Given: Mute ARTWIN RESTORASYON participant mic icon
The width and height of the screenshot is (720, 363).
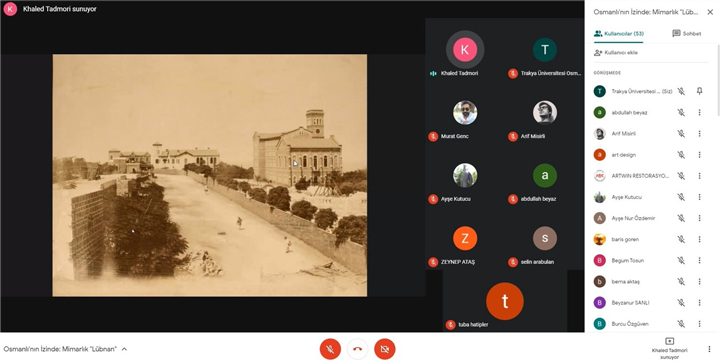Looking at the screenshot, I should click(x=681, y=176).
